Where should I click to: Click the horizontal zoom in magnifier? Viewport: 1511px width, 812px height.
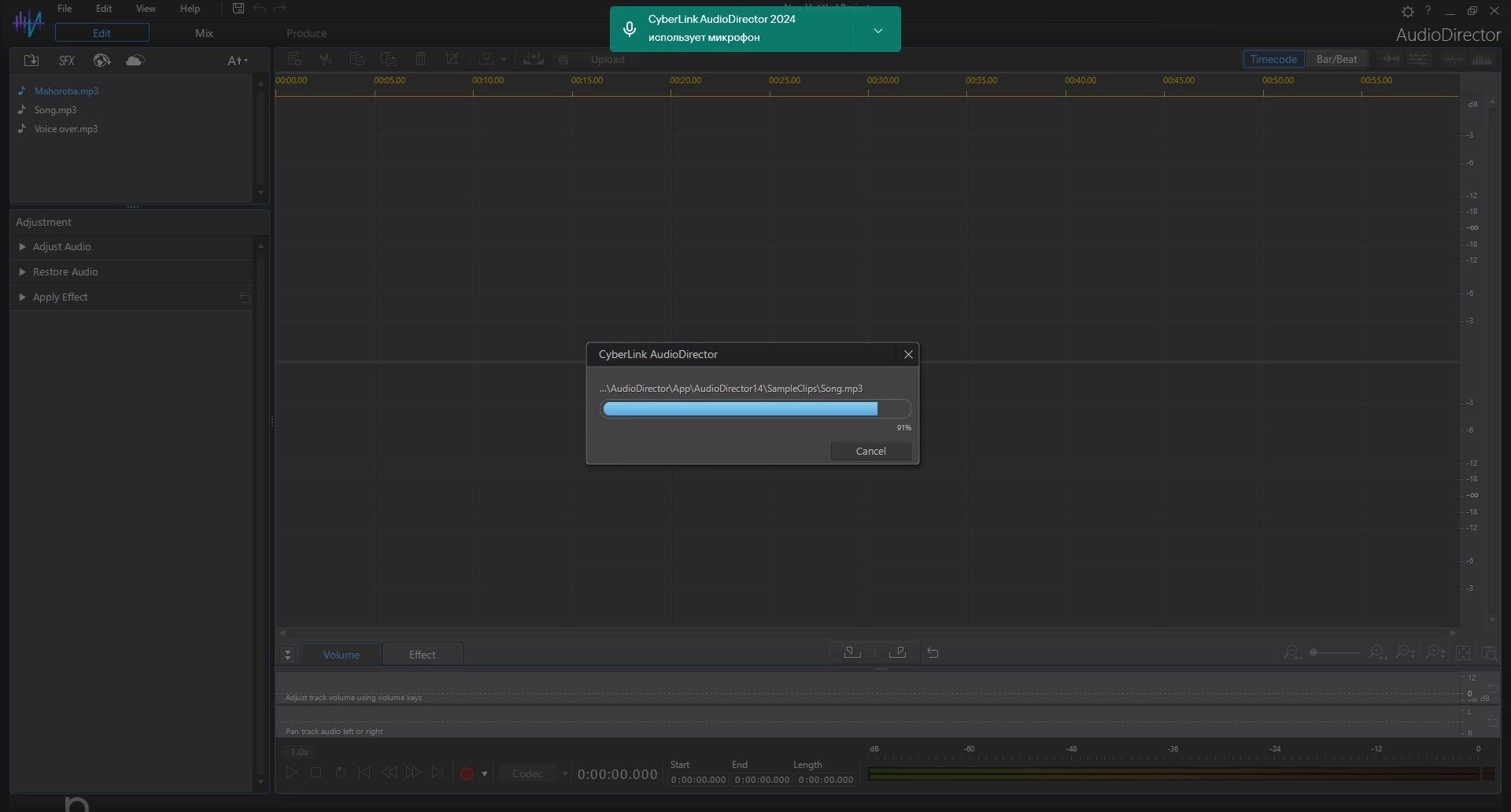pos(1377,653)
